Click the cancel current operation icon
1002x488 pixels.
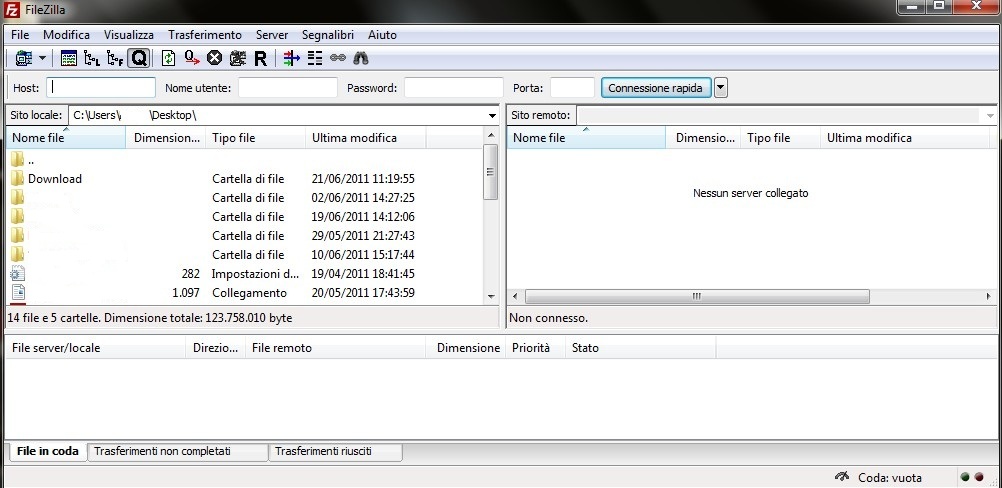tap(214, 59)
